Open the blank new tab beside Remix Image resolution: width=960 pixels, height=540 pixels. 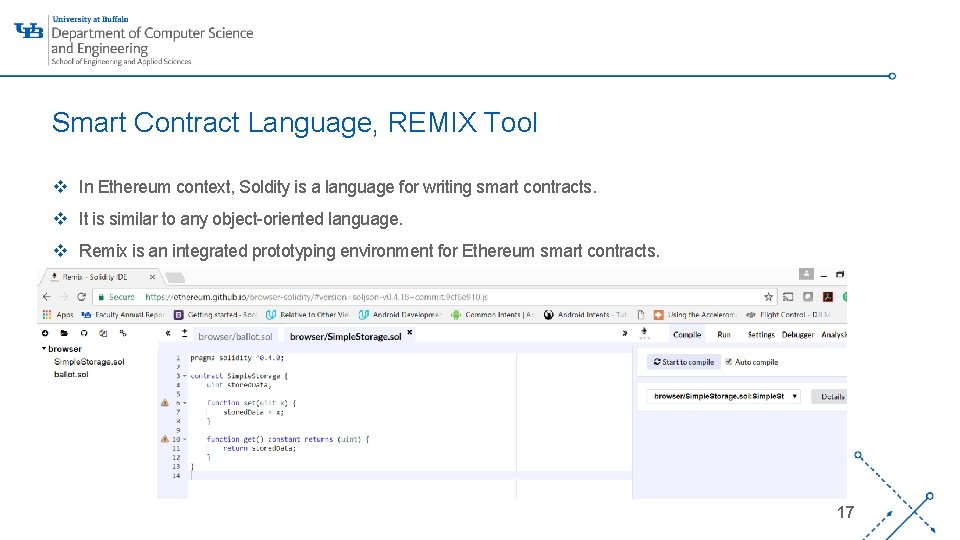(x=175, y=277)
